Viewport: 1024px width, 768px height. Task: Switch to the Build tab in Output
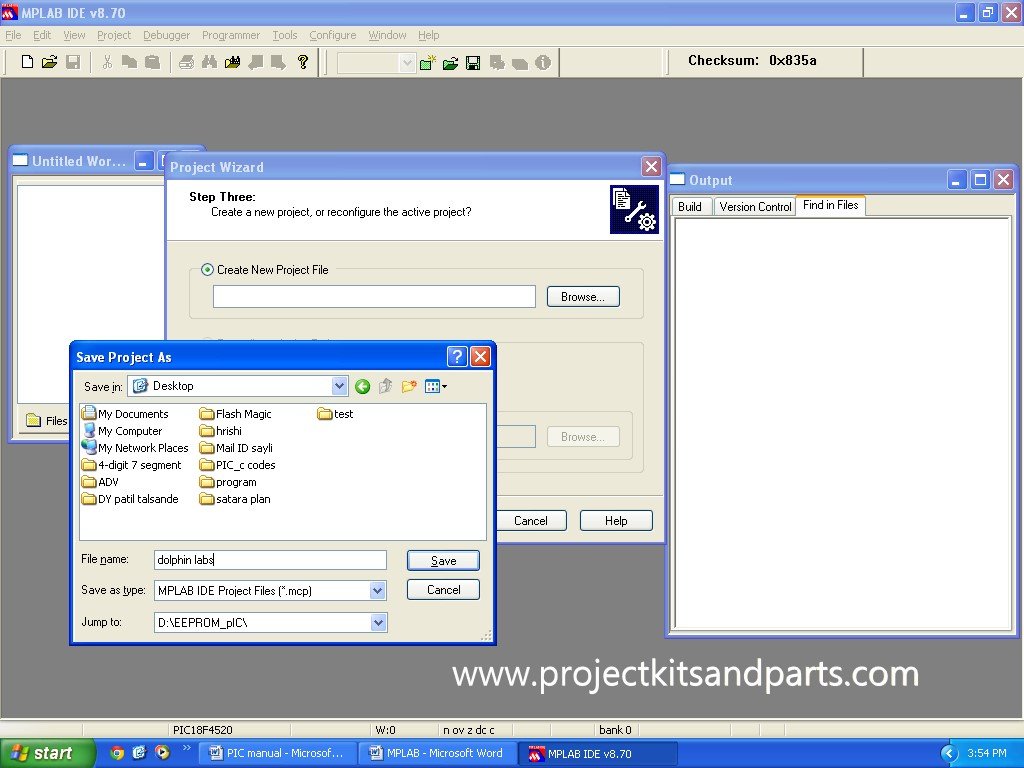(x=690, y=207)
